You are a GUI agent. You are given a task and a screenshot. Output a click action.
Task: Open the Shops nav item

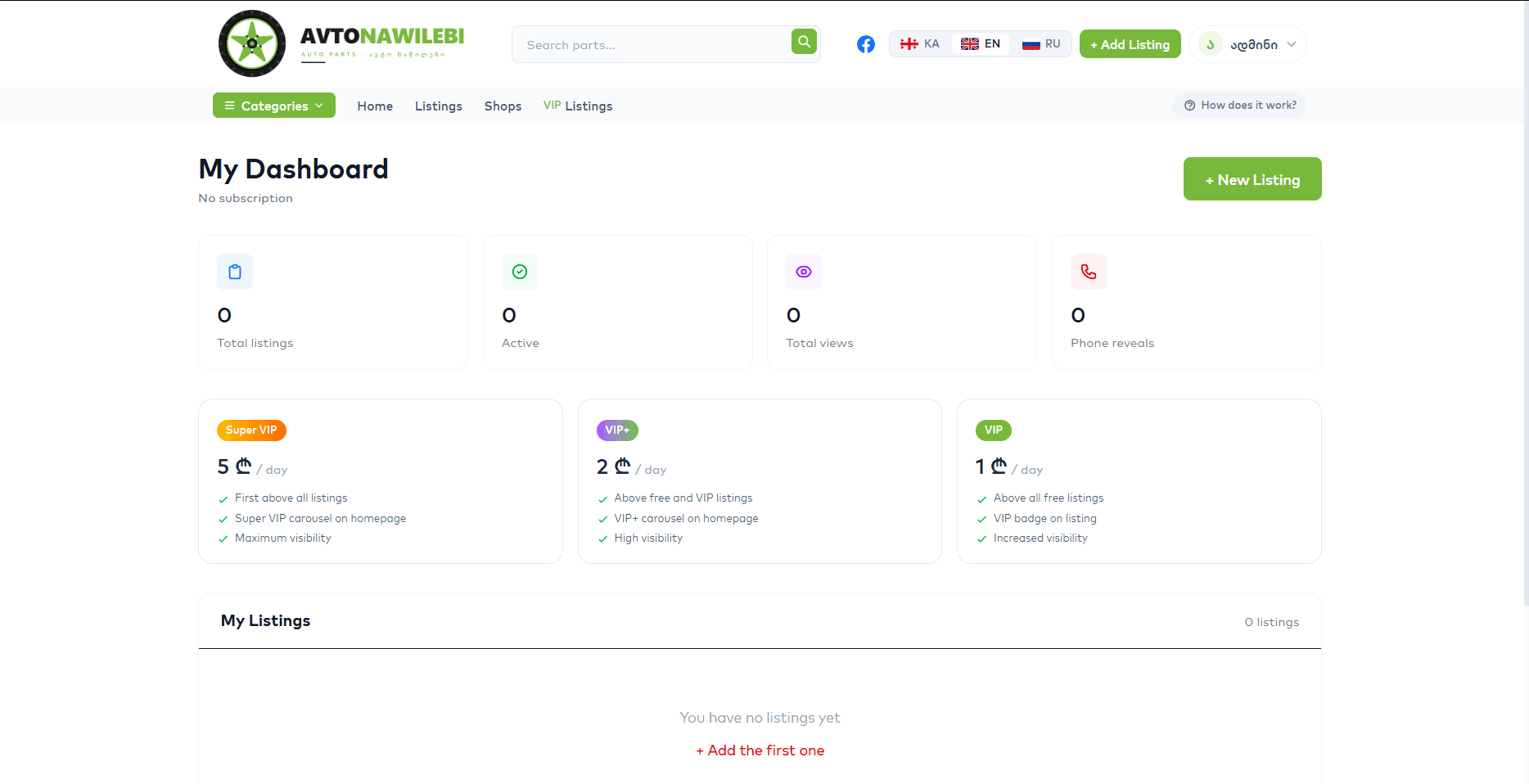503,106
